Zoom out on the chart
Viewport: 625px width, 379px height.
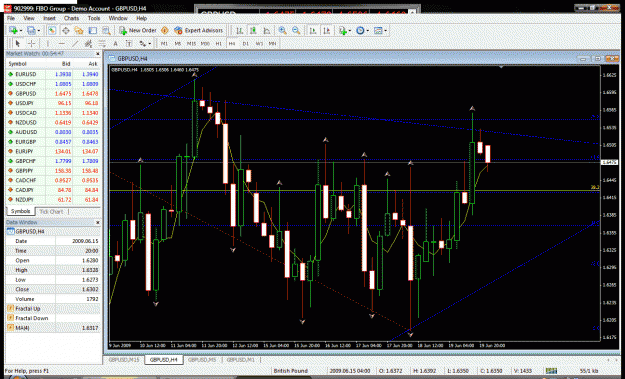296,30
